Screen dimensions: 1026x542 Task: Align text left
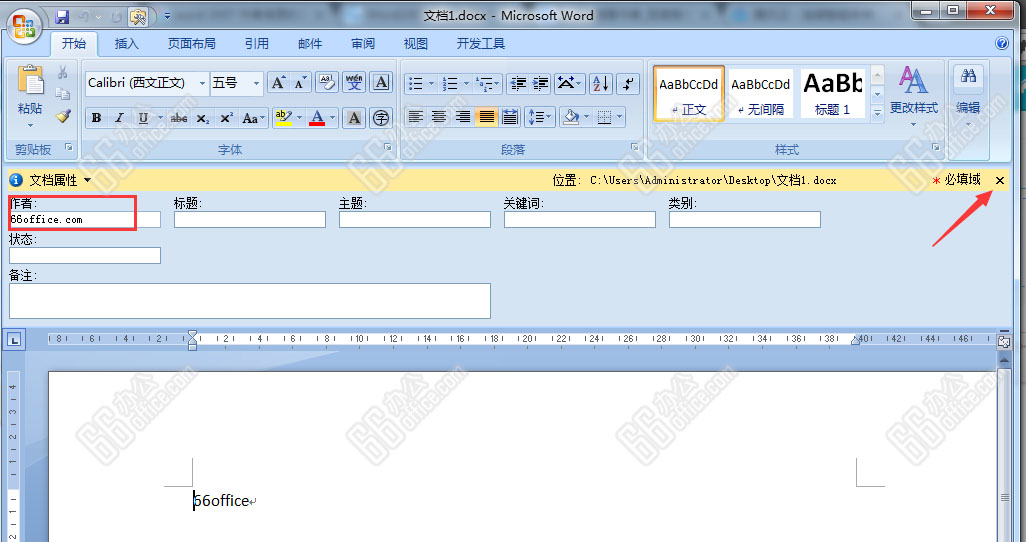[x=416, y=118]
